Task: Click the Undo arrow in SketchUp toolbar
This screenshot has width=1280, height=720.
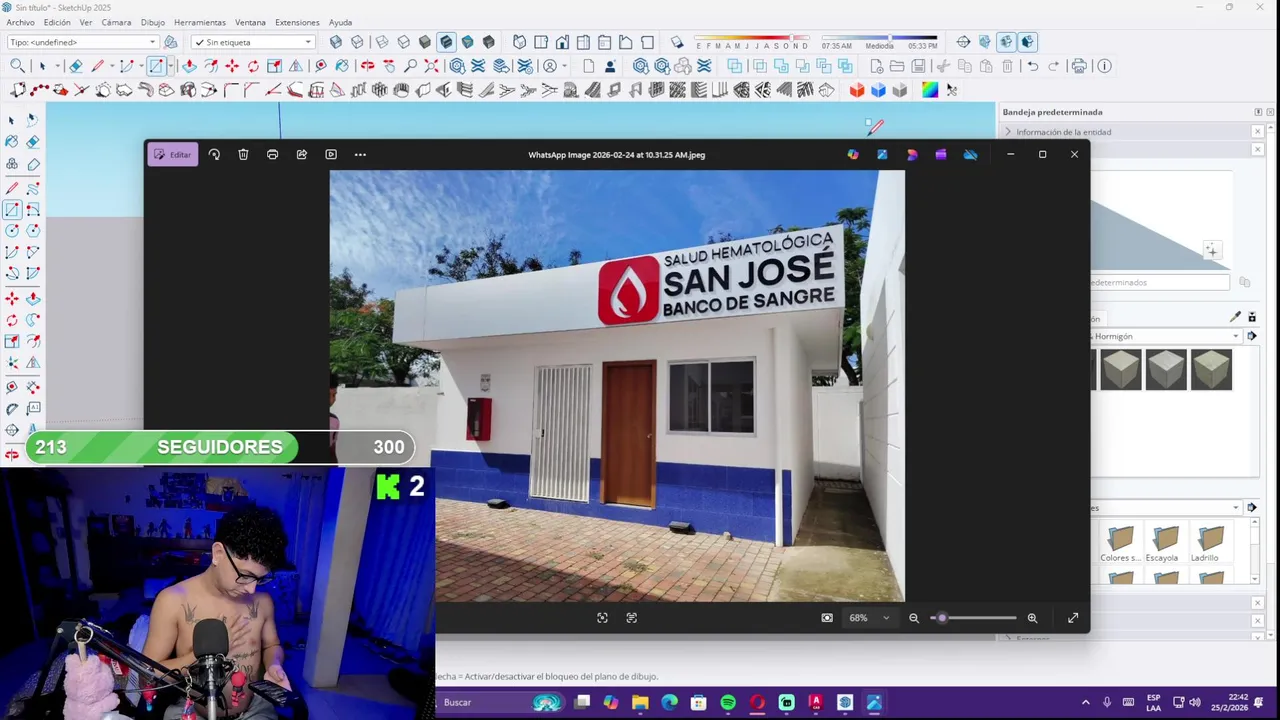Action: 1033,66
